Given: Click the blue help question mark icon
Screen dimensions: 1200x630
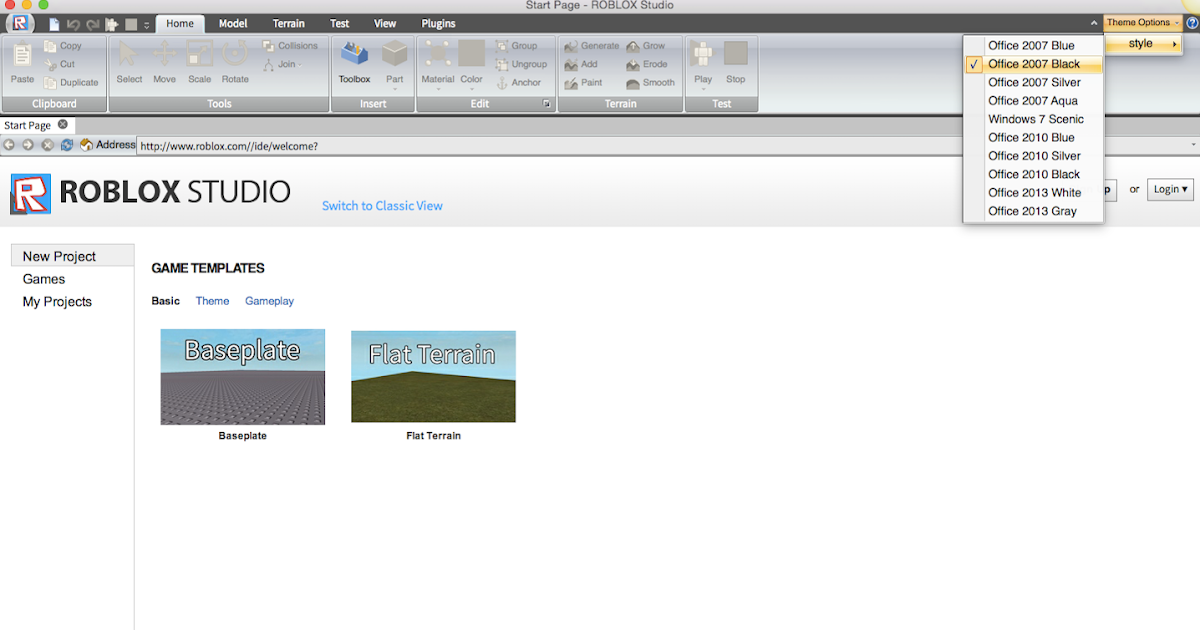Looking at the screenshot, I should [1192, 22].
